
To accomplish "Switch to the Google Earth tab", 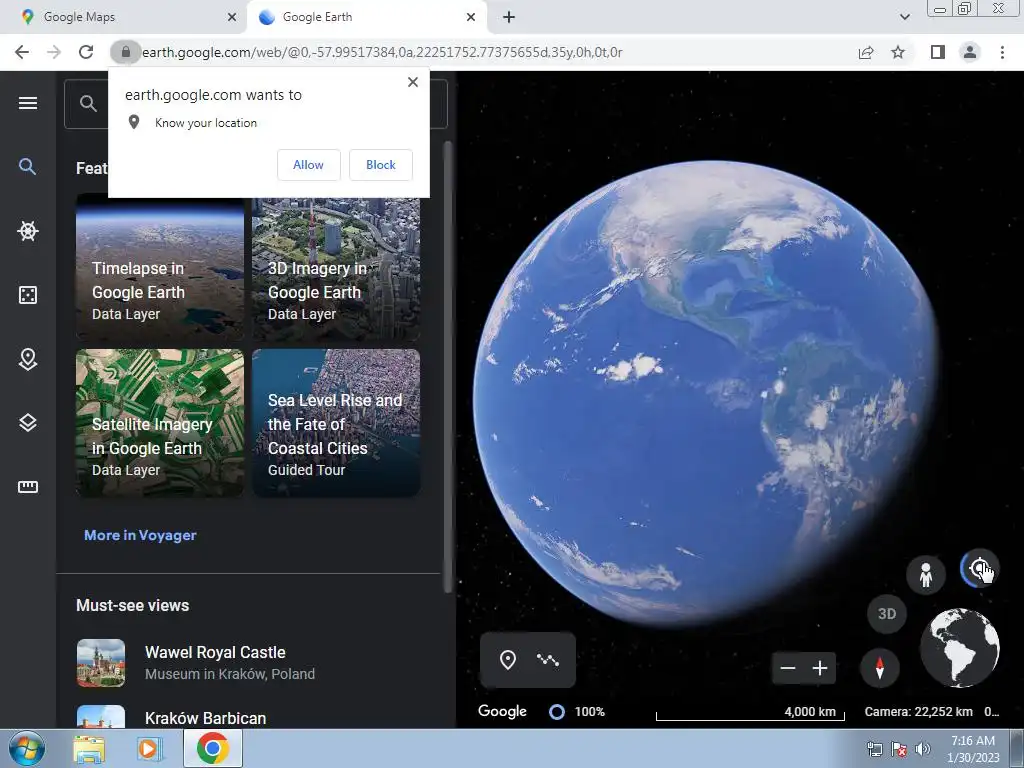I will (366, 17).
